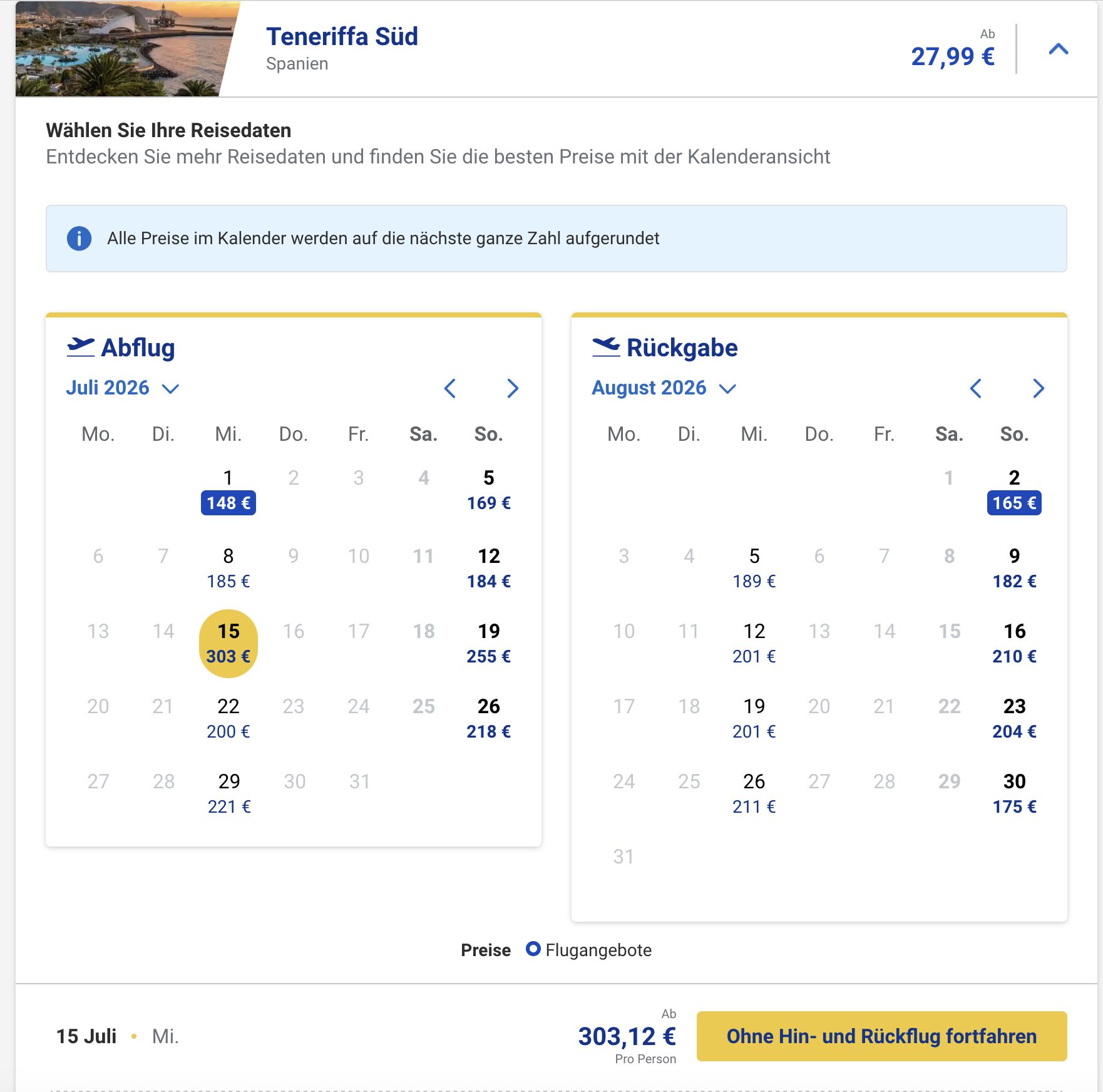This screenshot has width=1103, height=1092.
Task: Go to next month in Abflug calendar
Action: (x=513, y=388)
